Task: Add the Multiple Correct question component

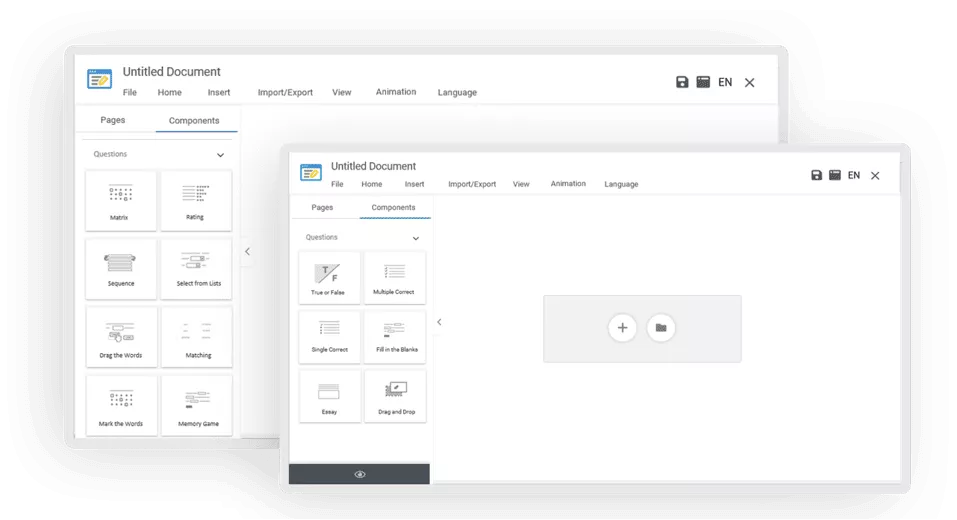Action: coord(395,278)
